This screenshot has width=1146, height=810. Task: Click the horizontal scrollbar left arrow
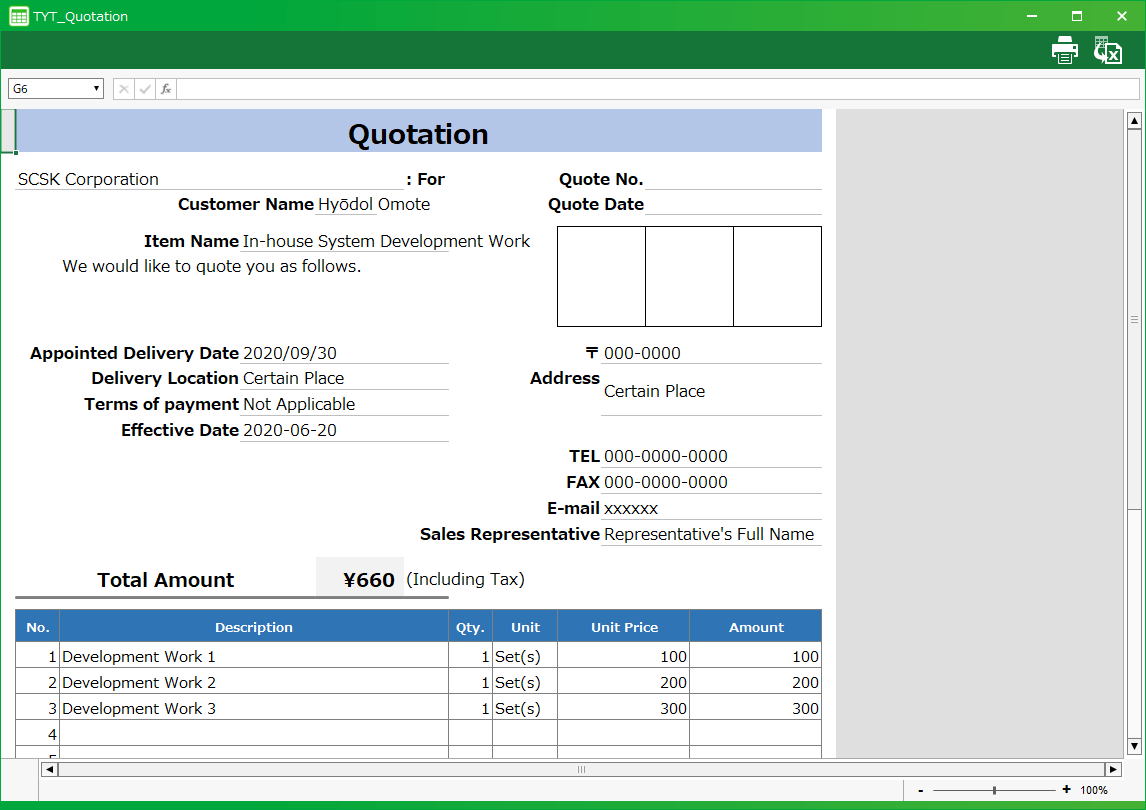[x=49, y=770]
